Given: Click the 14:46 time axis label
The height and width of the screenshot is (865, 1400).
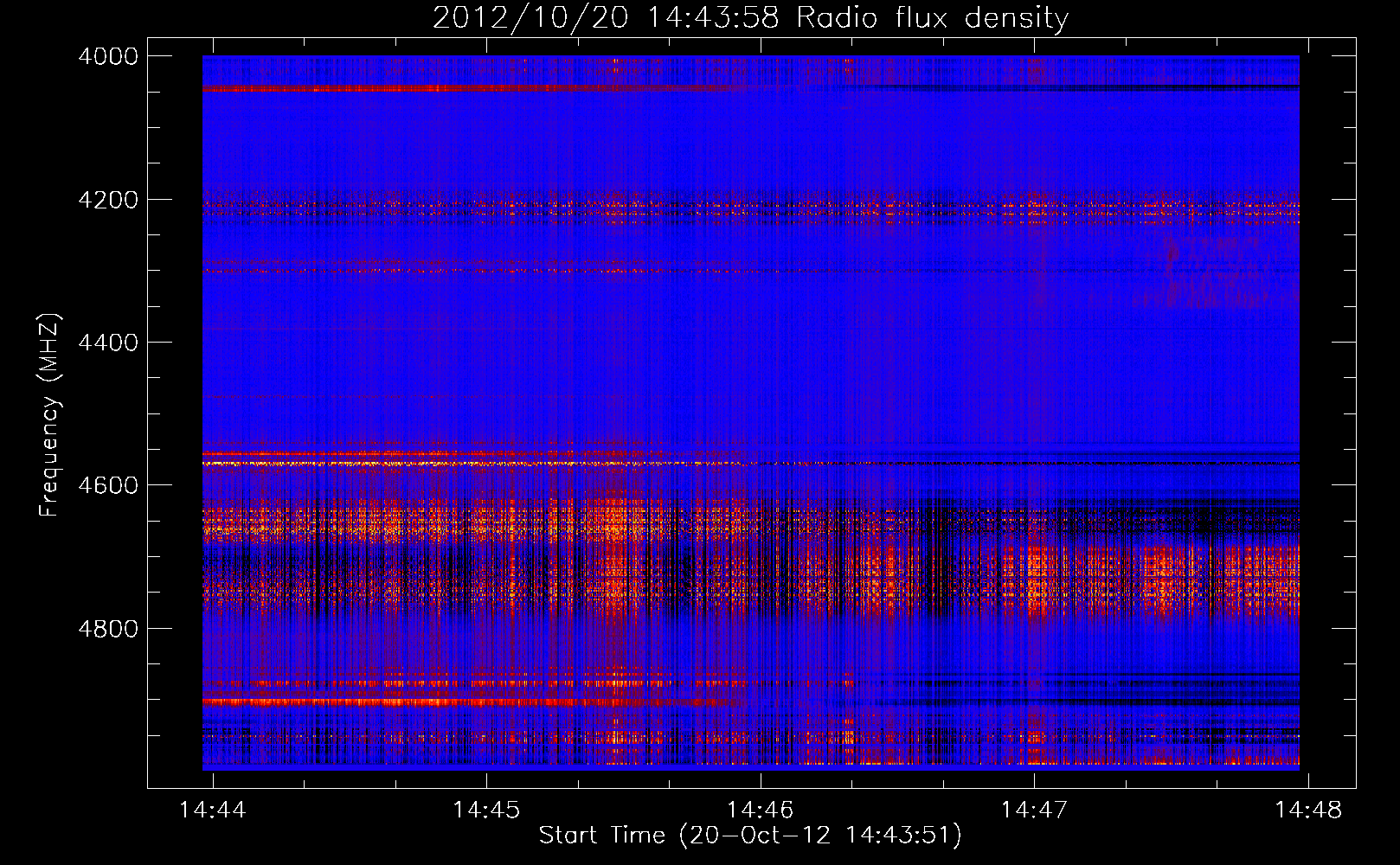Looking at the screenshot, I should [761, 810].
